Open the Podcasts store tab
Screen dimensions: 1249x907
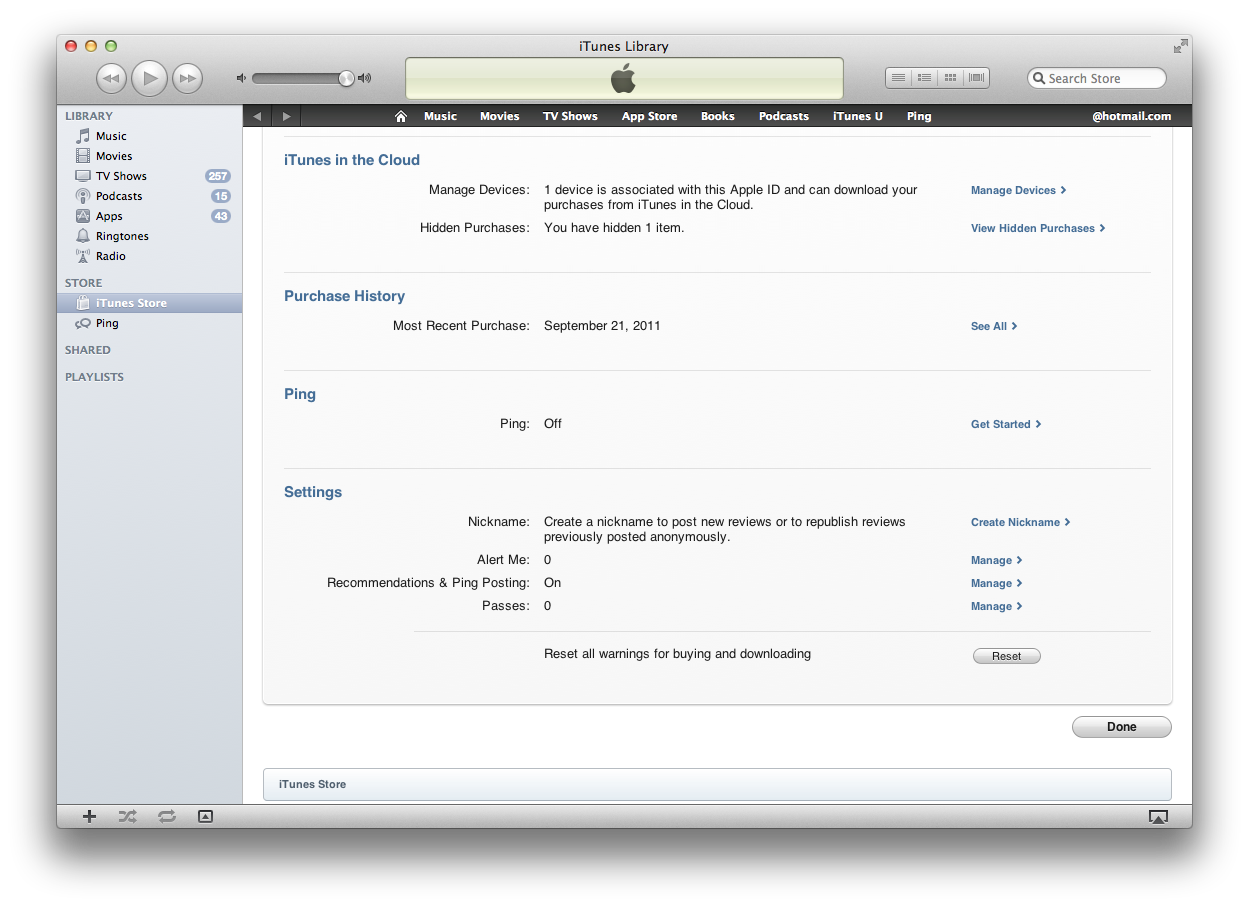(x=783, y=116)
